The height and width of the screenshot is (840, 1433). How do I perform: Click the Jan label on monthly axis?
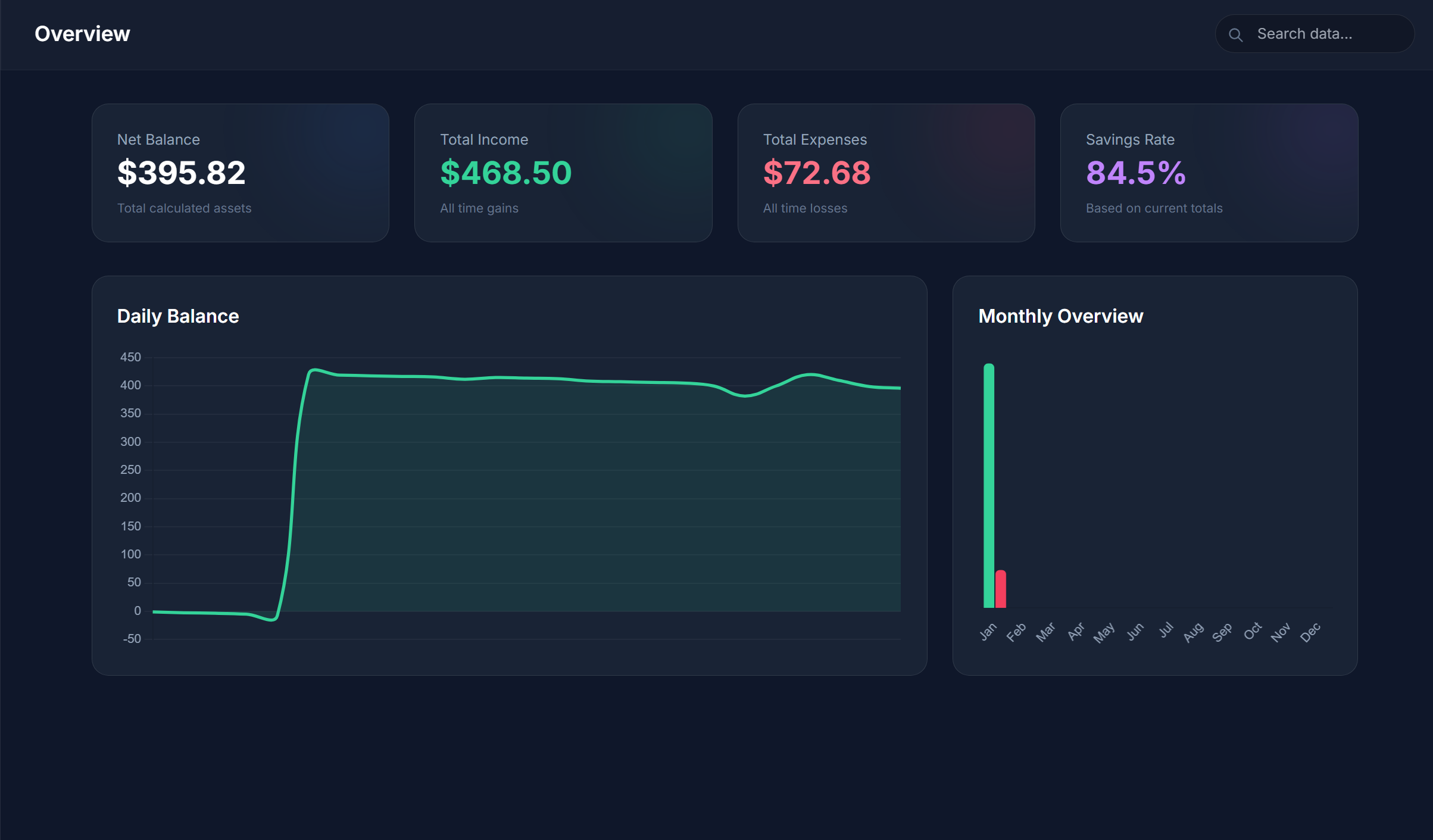(x=988, y=632)
